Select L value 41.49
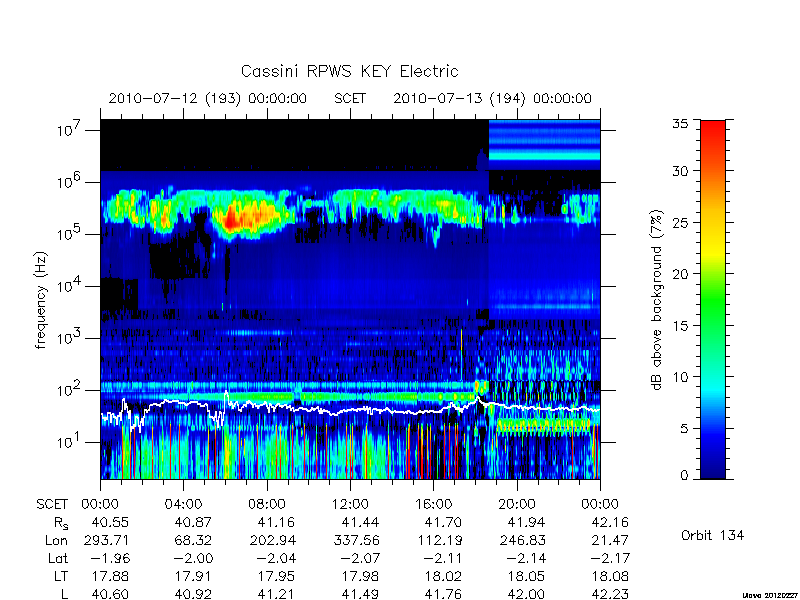The height and width of the screenshot is (600, 800). (360, 594)
